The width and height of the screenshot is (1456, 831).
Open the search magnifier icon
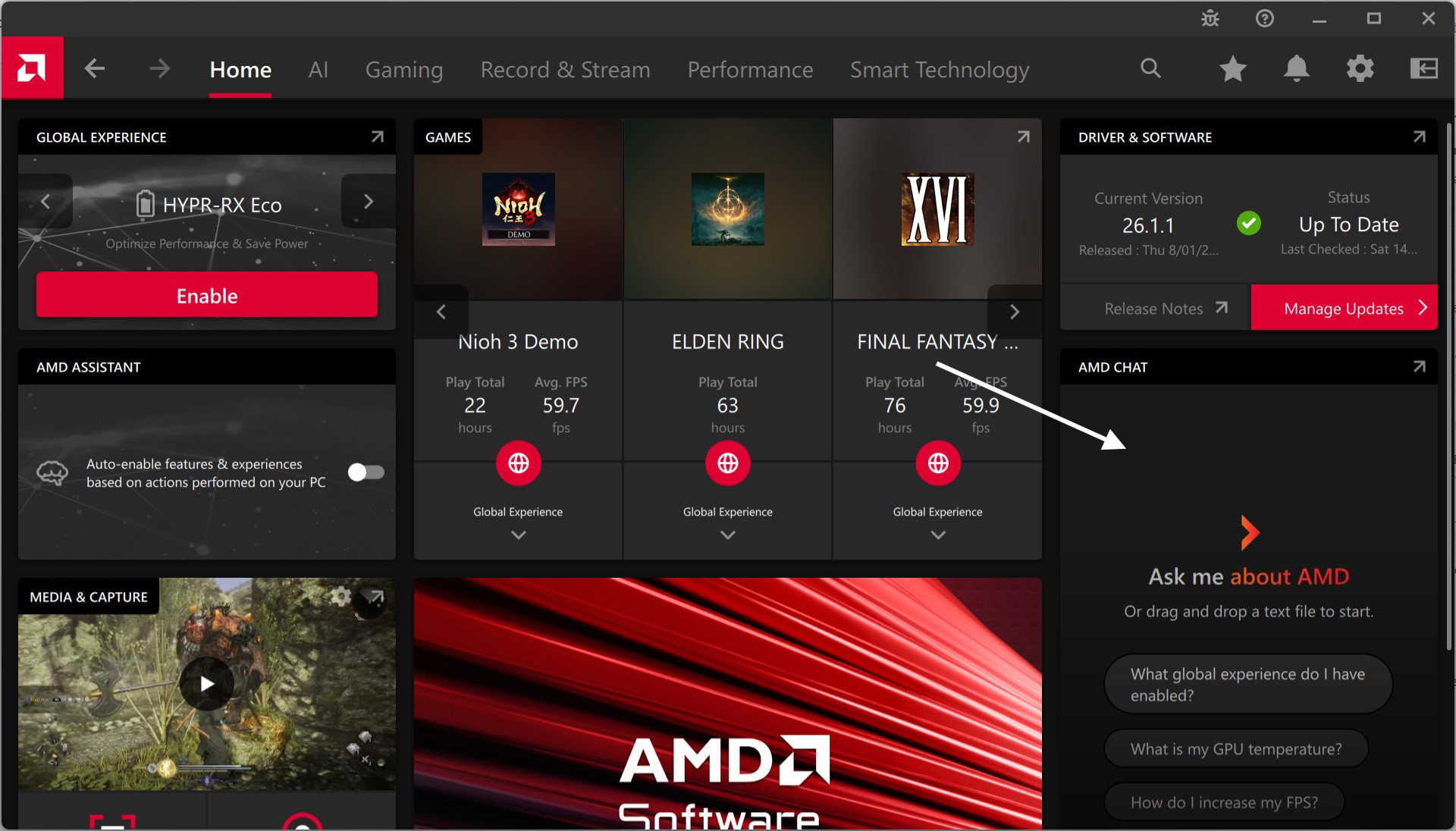1150,68
